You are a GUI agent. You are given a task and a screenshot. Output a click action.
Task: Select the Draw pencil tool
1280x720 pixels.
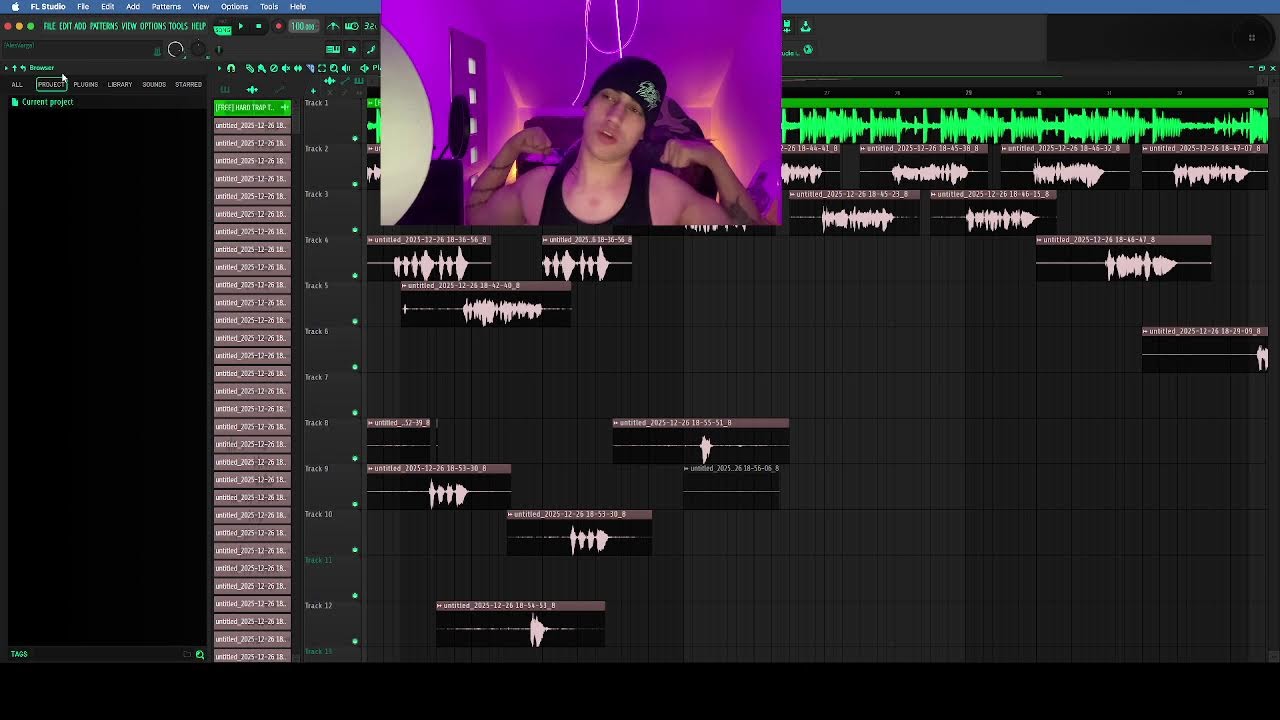pos(250,68)
